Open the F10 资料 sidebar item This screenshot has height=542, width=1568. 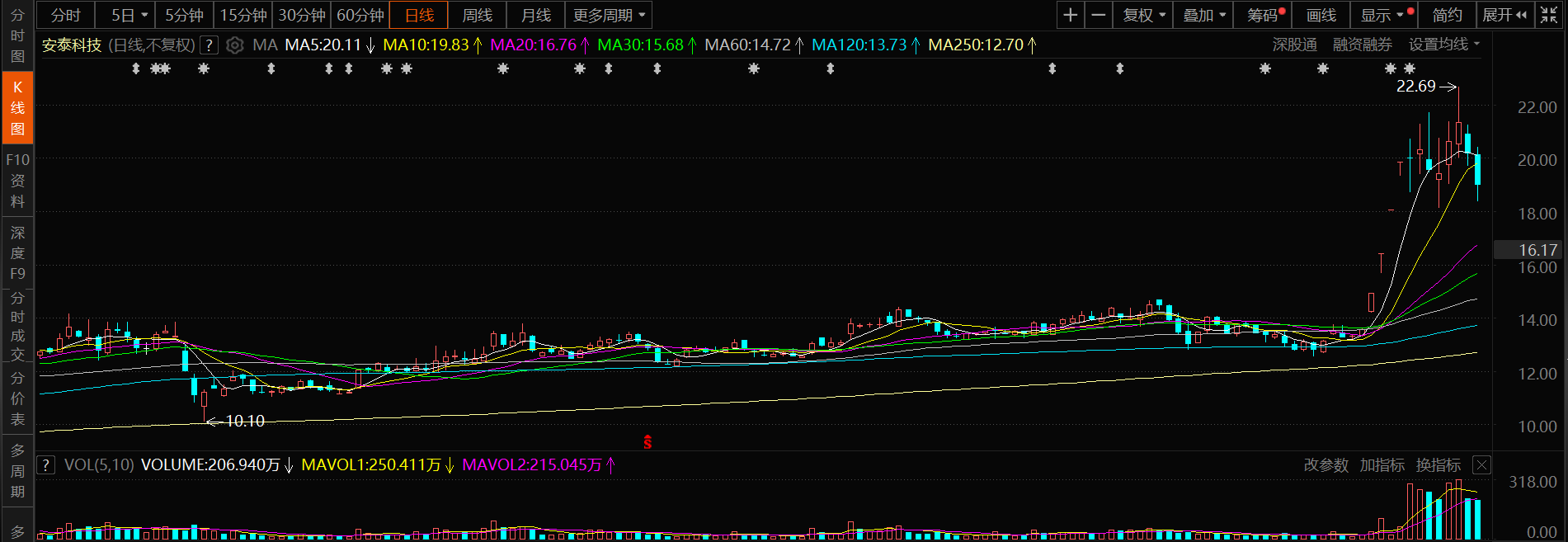pos(17,181)
